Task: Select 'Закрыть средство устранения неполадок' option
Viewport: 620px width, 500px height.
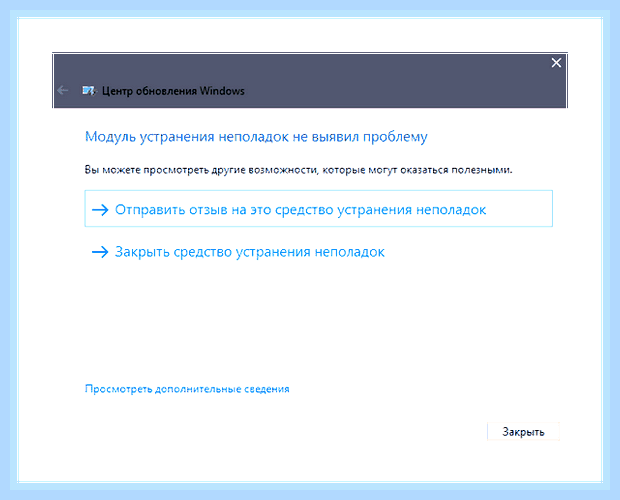Action: [238, 252]
